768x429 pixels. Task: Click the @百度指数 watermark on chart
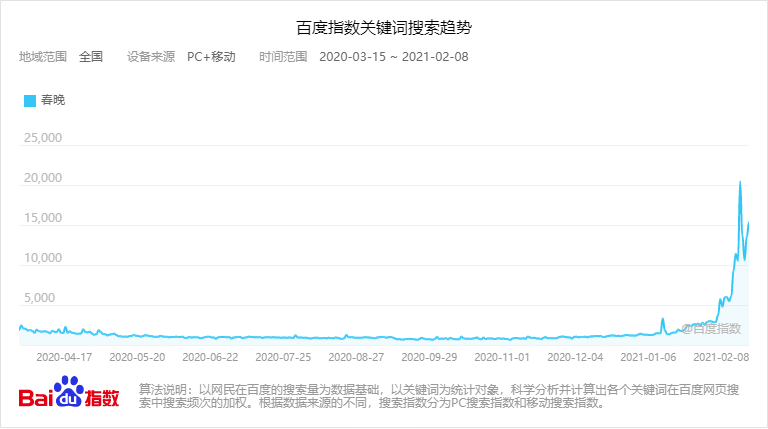click(711, 328)
